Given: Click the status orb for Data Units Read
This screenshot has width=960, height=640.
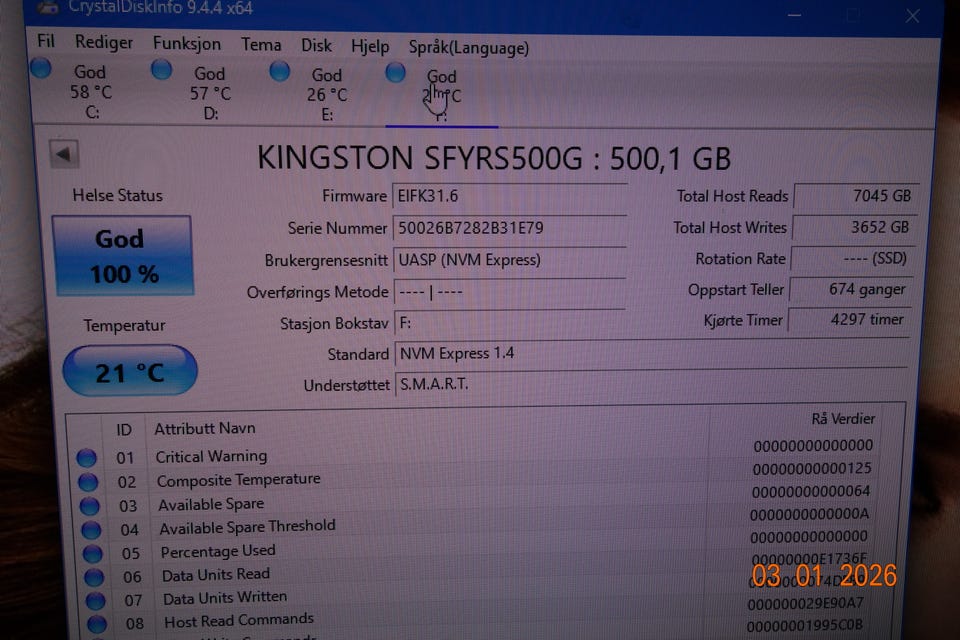Looking at the screenshot, I should 94,578.
